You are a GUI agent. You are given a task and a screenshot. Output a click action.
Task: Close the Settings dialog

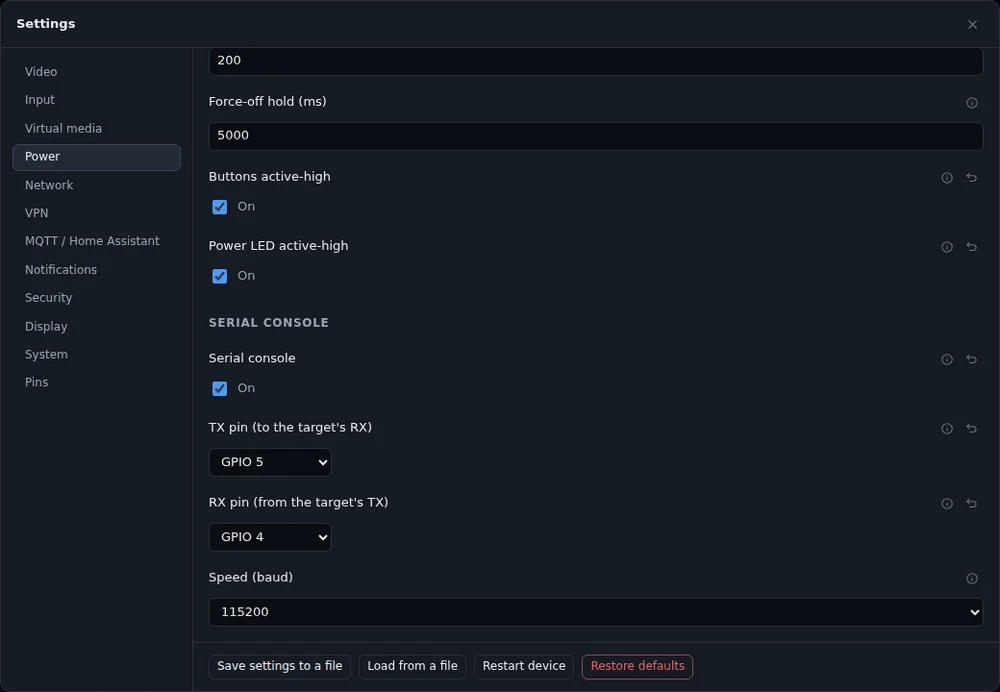[x=972, y=24]
